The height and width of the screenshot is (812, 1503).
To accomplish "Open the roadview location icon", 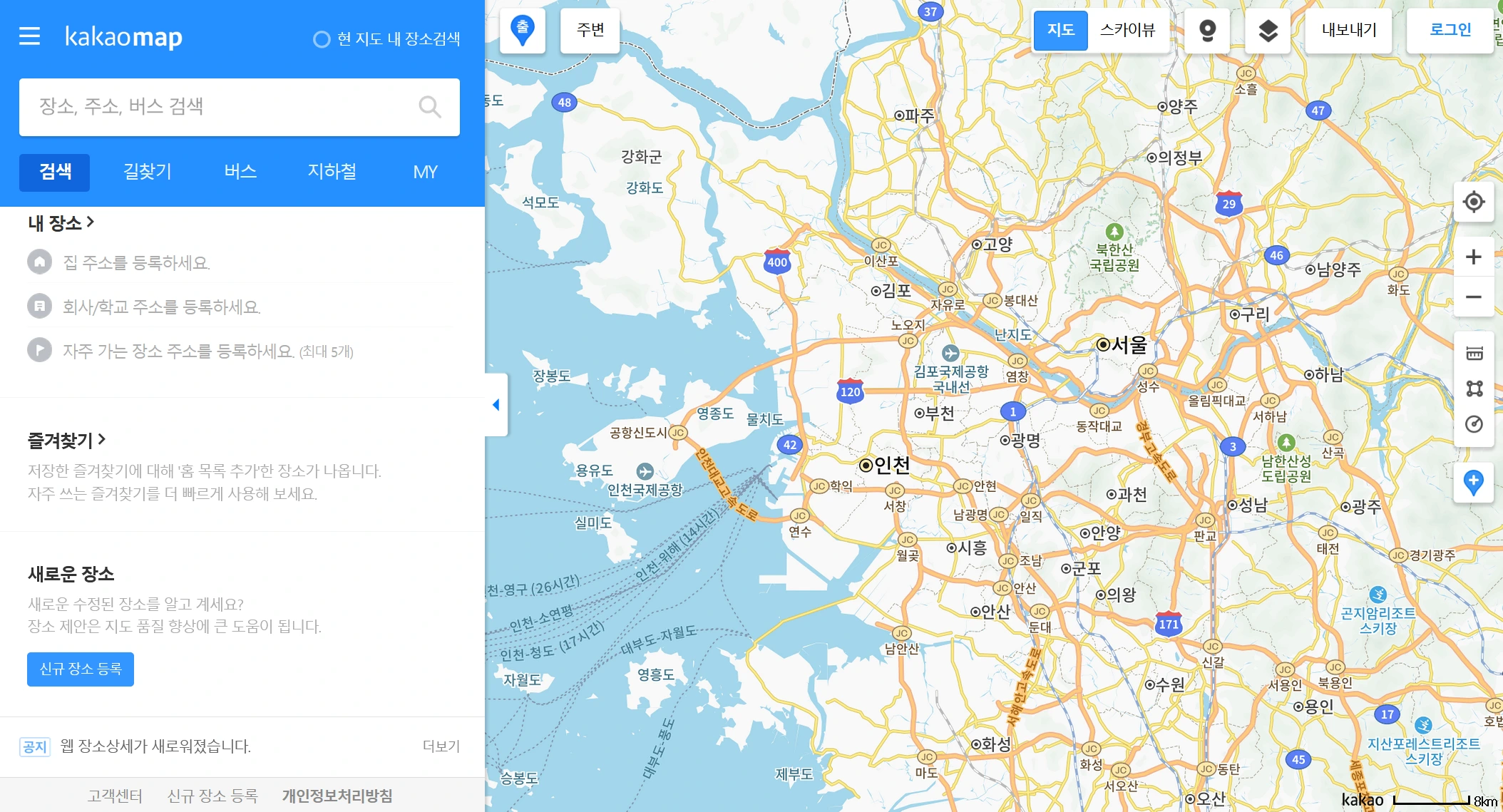I will pos(1206,31).
